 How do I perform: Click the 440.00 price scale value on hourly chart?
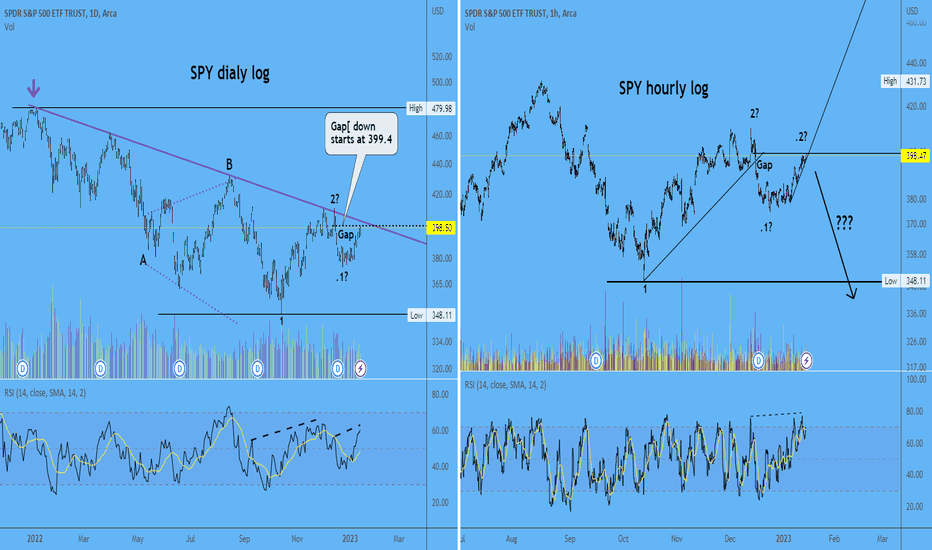pyautogui.click(x=916, y=62)
